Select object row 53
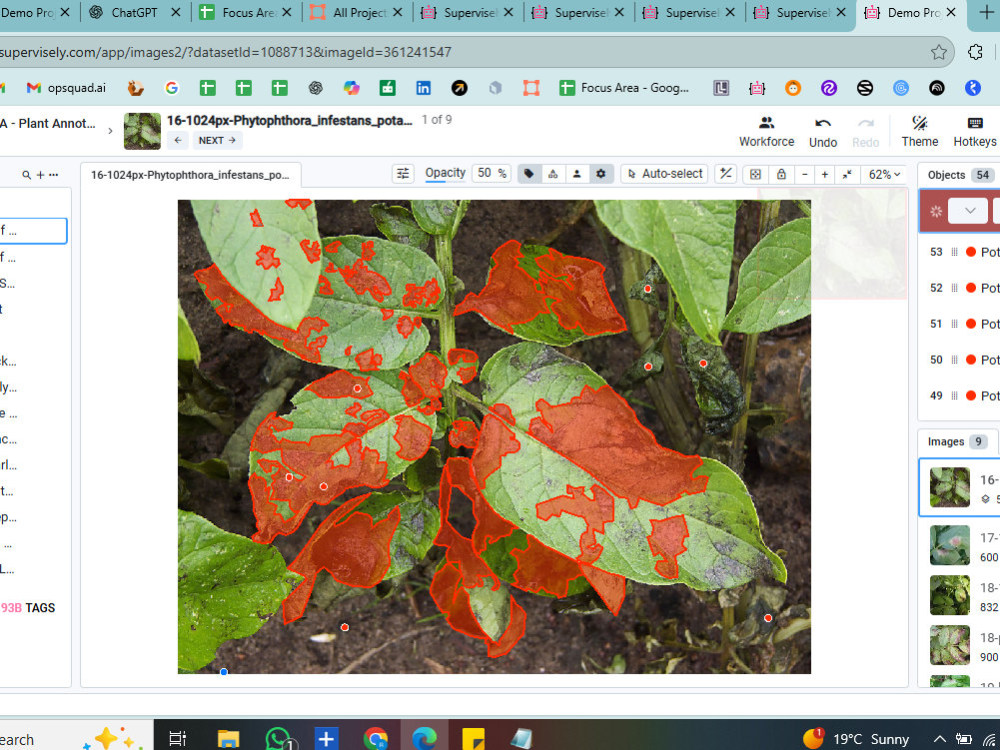This screenshot has height=750, width=1000. [960, 252]
